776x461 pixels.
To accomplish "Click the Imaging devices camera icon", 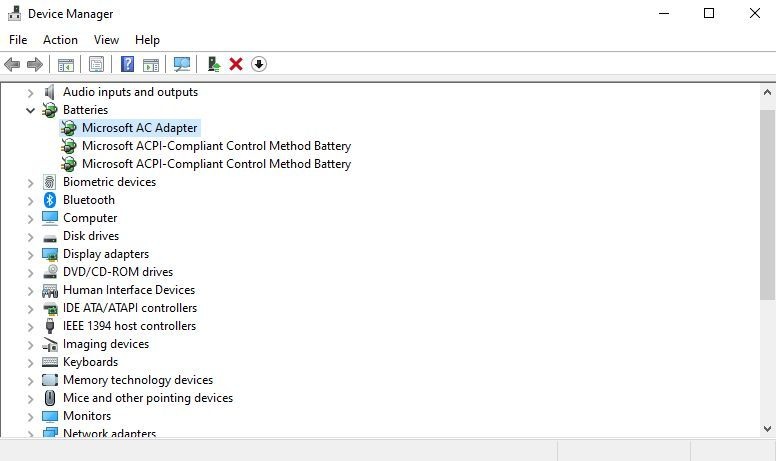I will pyautogui.click(x=50, y=344).
